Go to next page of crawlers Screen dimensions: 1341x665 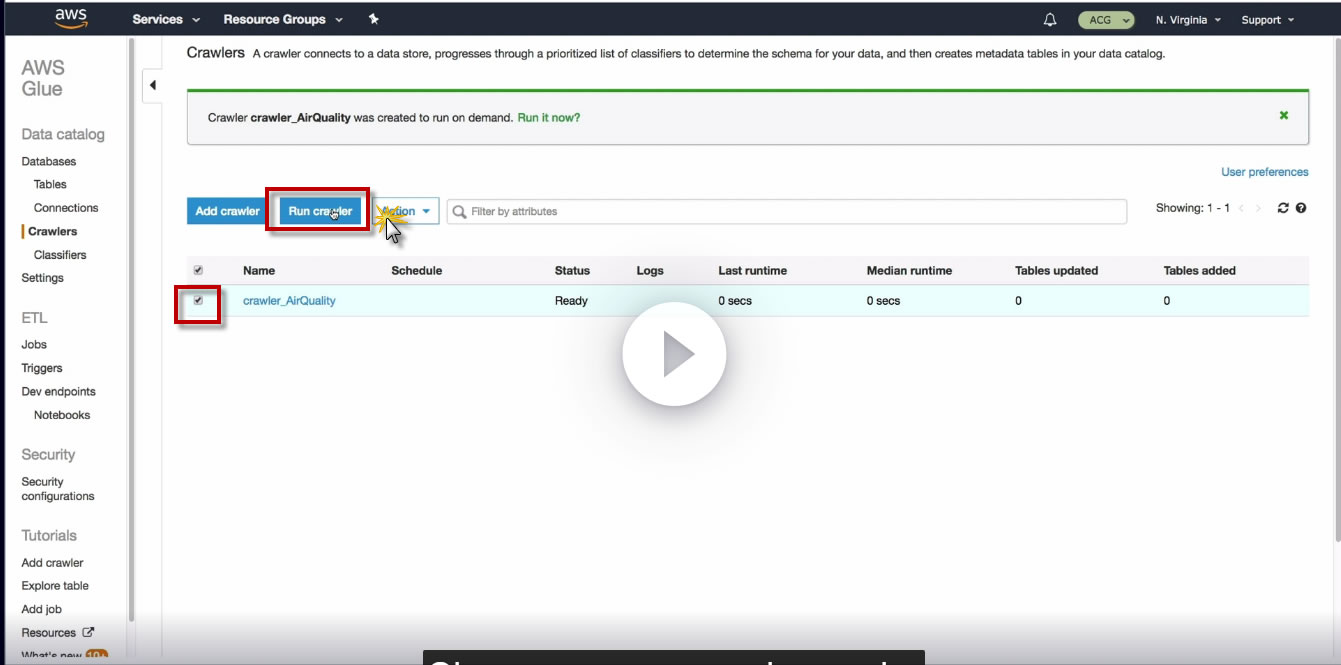coord(1259,208)
